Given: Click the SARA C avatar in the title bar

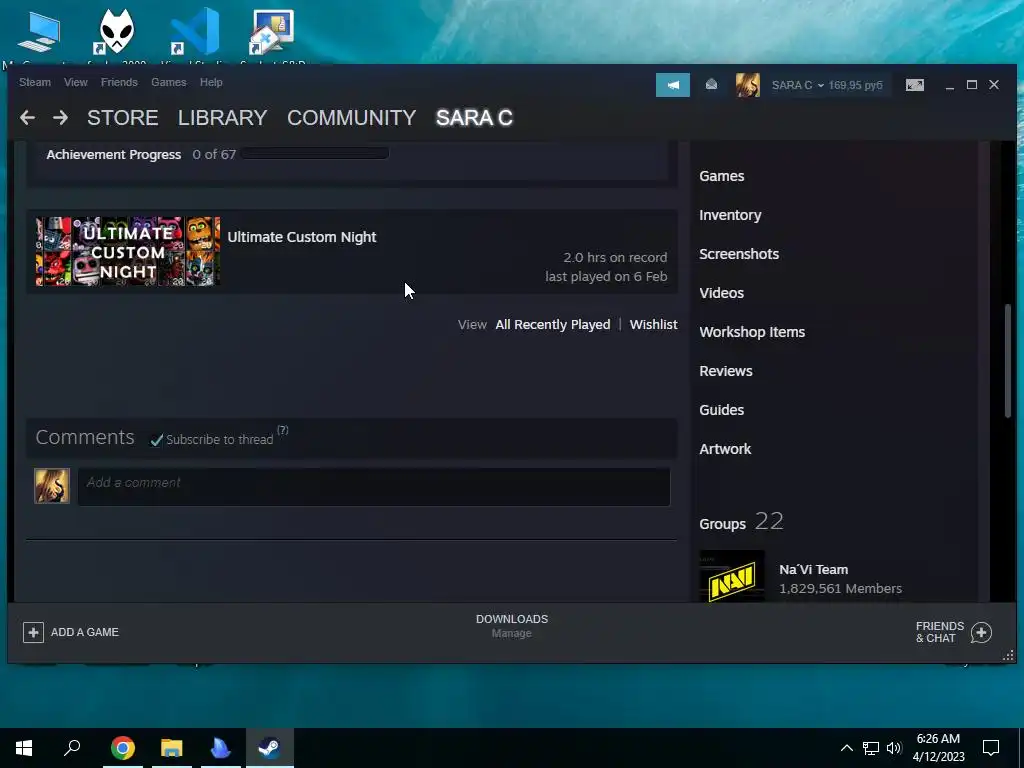Looking at the screenshot, I should (748, 85).
